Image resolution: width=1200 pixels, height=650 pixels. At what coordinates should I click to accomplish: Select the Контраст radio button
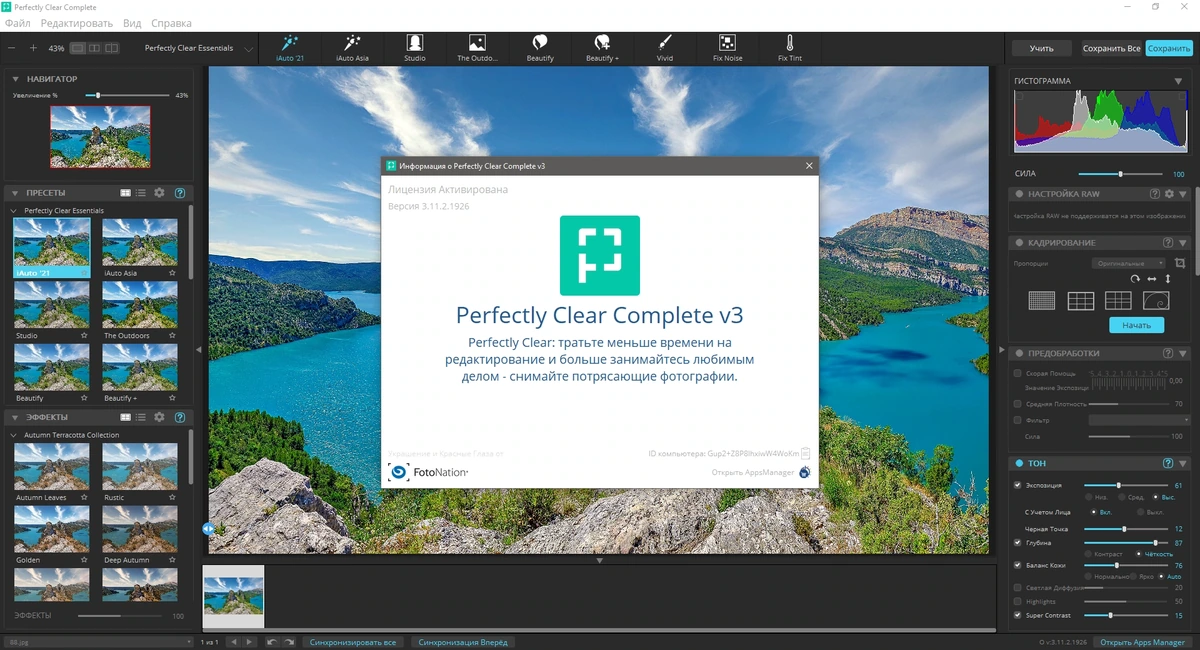click(x=1090, y=554)
